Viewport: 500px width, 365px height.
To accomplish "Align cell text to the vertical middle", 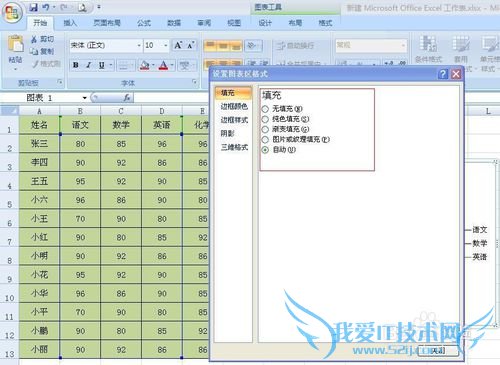I will (223, 45).
